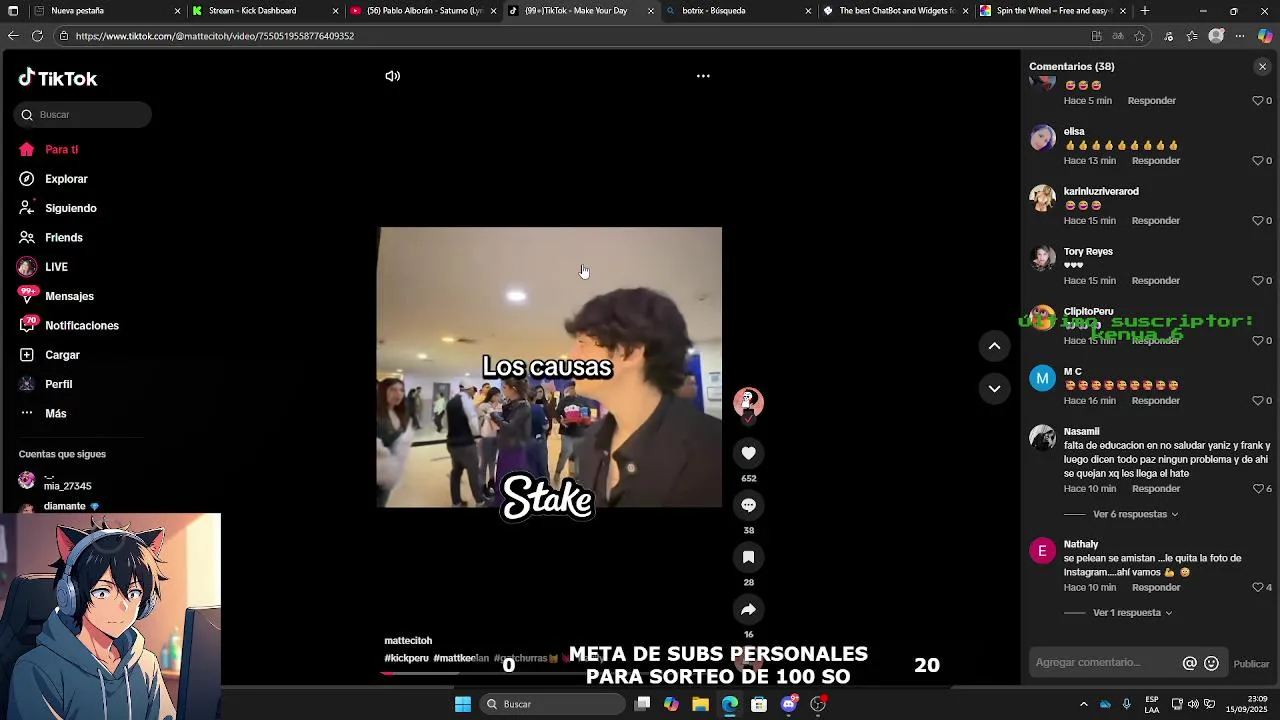The width and height of the screenshot is (1280, 720).
Task: Click the TikTok logo
Action: tap(58, 78)
